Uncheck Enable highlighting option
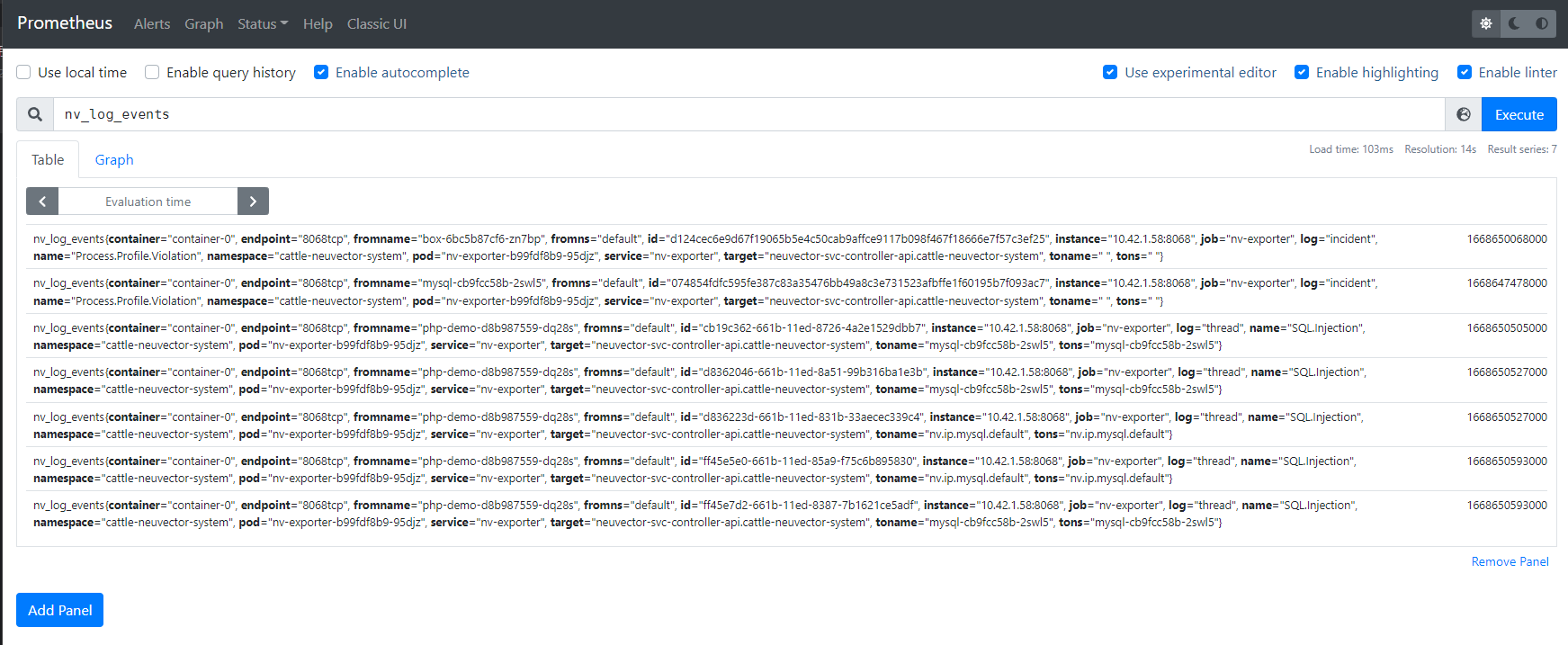Image resolution: width=1568 pixels, height=645 pixels. pos(1302,72)
